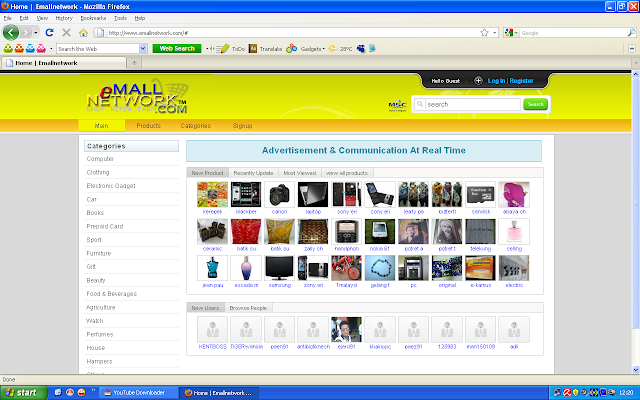Expand the URL bar history dropdown arrow
This screenshot has height=400, width=640.
click(x=495, y=33)
